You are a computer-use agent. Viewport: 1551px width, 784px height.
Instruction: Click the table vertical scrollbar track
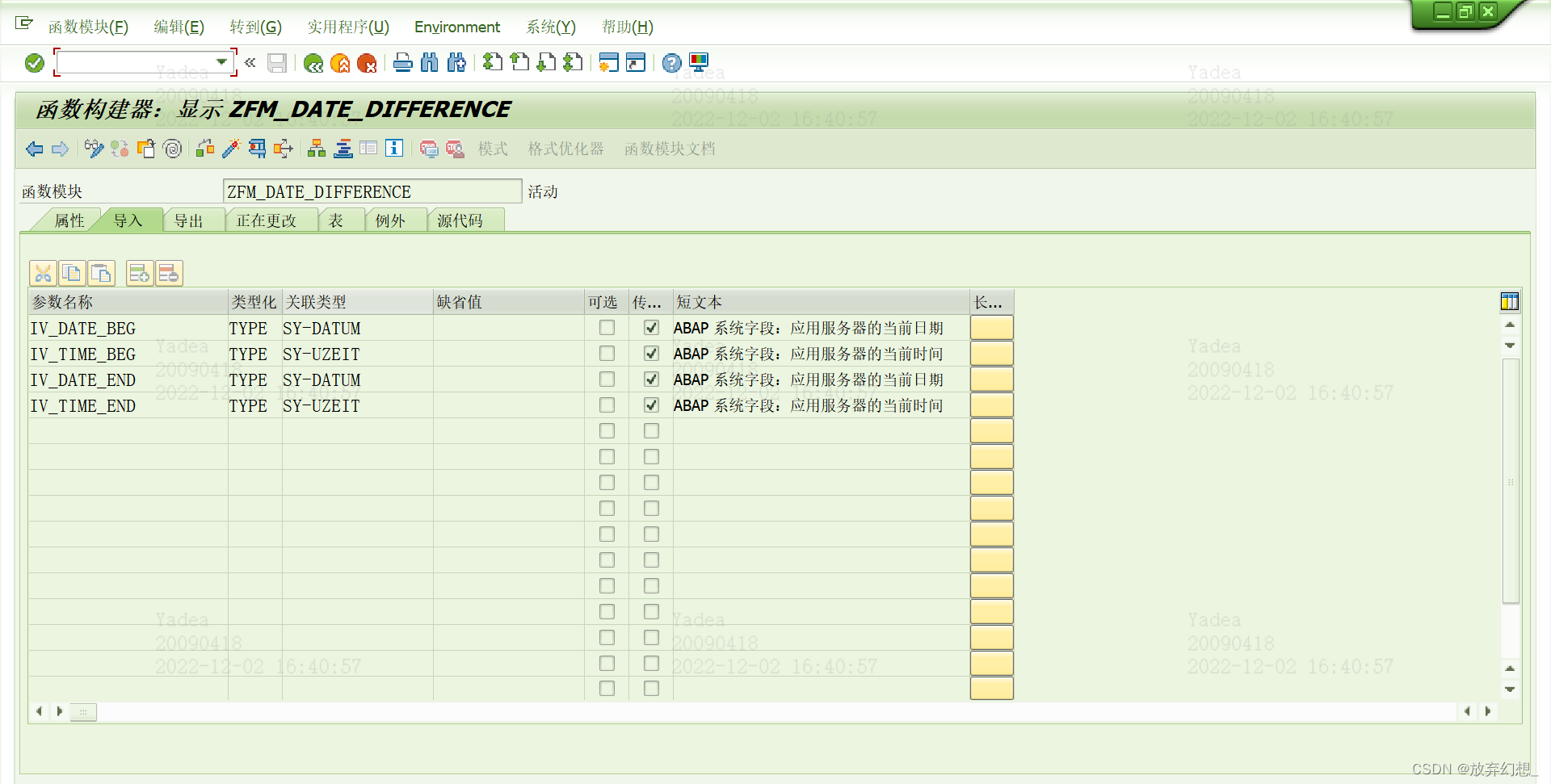[1510, 506]
